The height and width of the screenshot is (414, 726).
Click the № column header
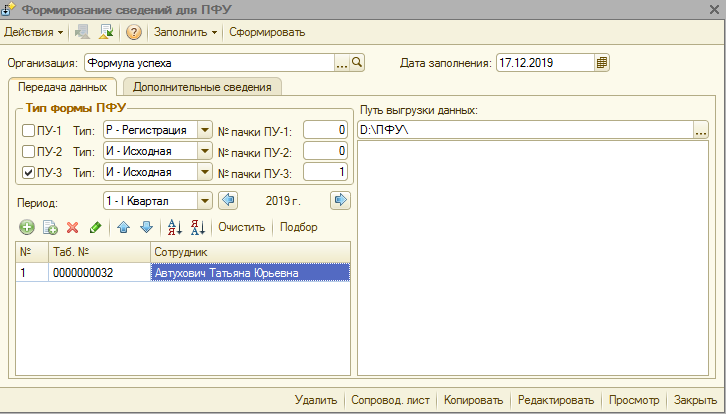(x=32, y=252)
